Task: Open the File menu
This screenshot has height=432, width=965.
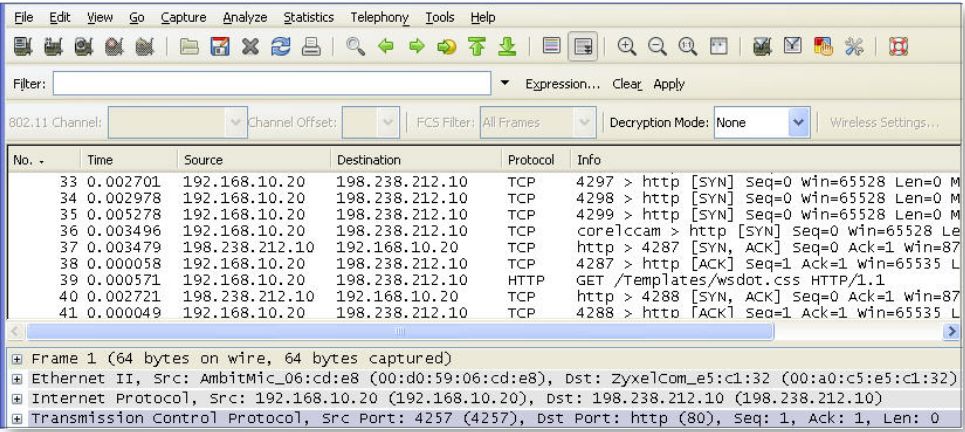Action: click(x=23, y=17)
